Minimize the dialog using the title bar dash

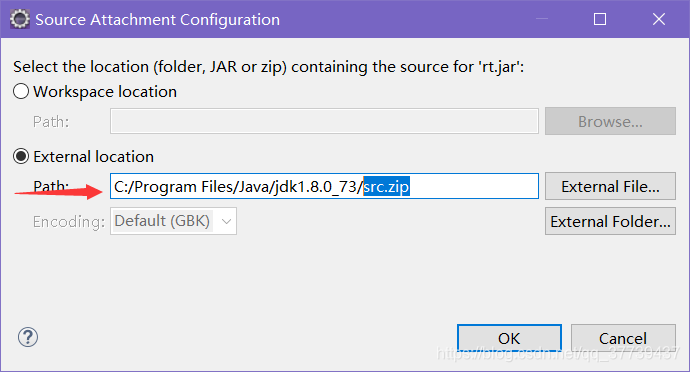[x=542, y=19]
